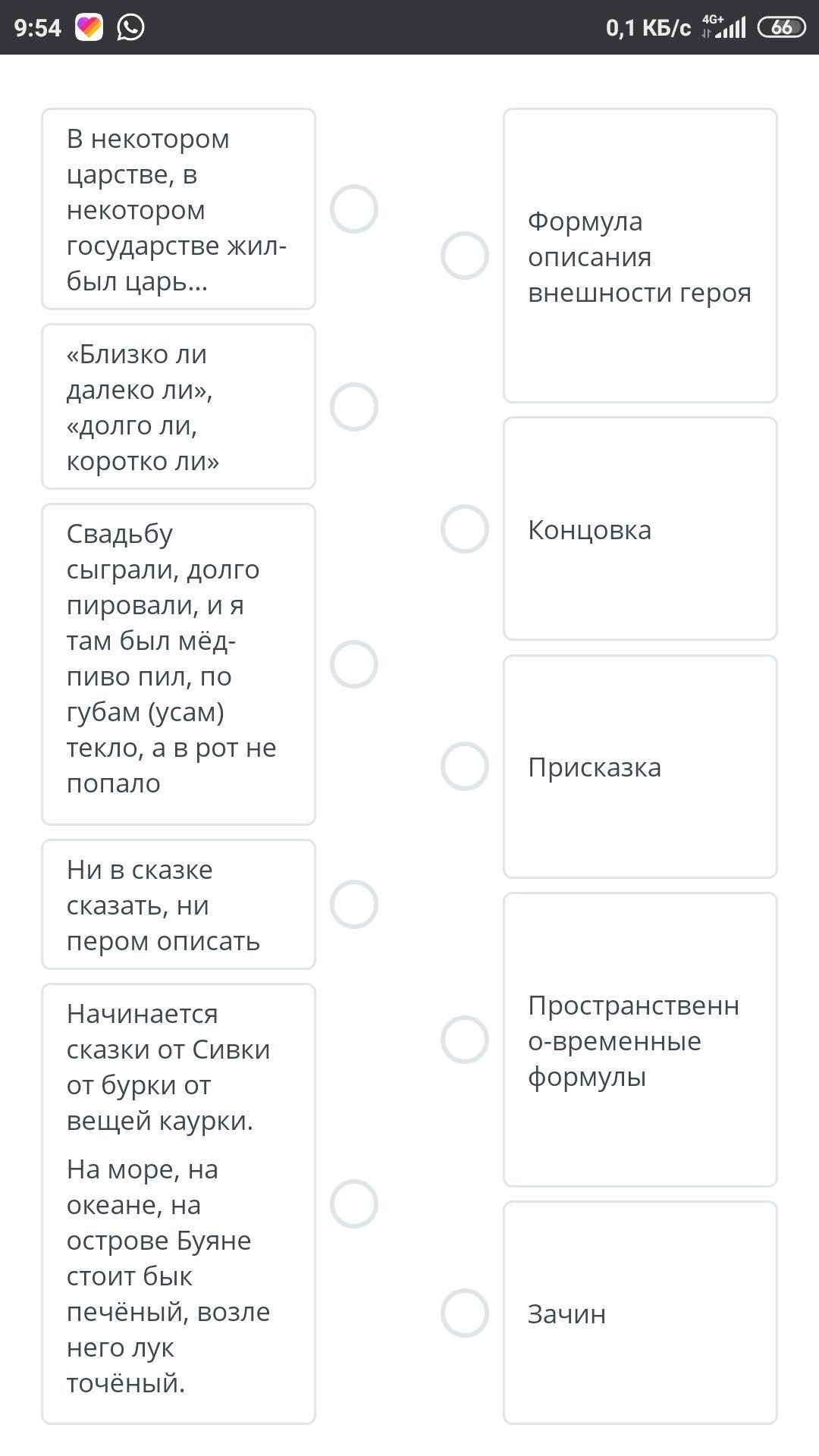Viewport: 819px width, 1456px height.
Task: Tap the 'Зачин' answer card
Action: 639,1313
